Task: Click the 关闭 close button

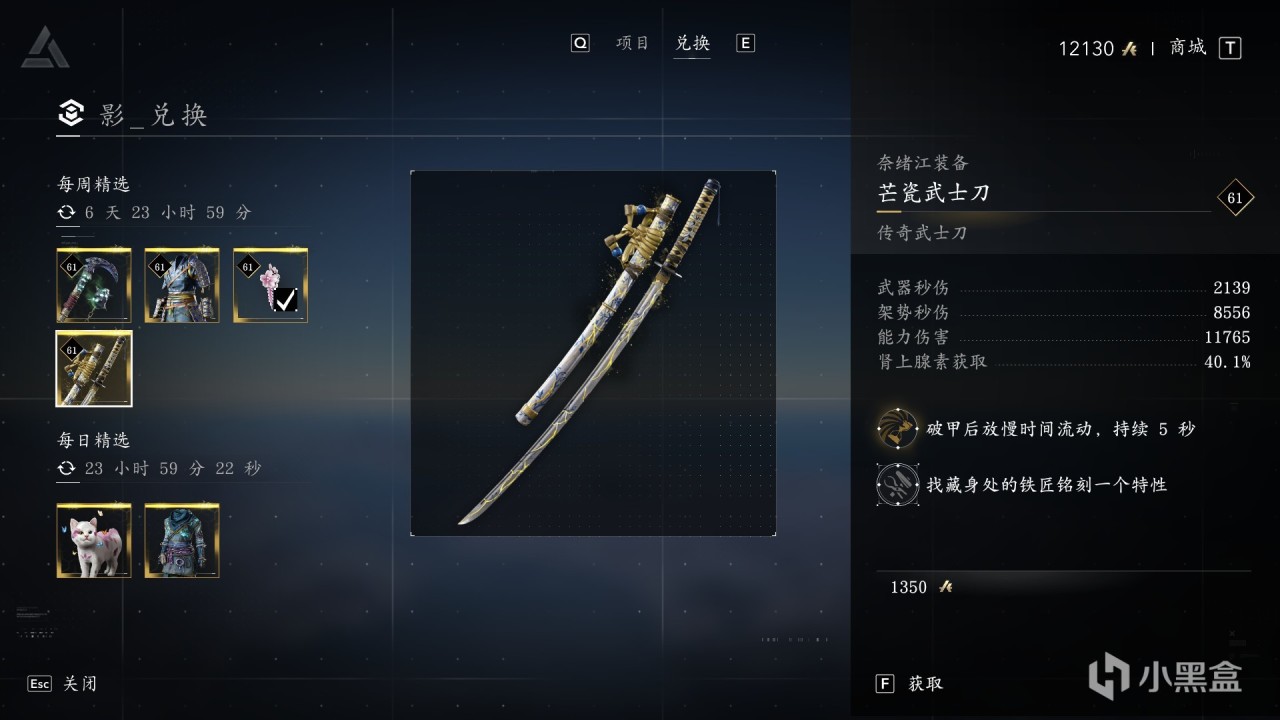Action: pos(80,684)
